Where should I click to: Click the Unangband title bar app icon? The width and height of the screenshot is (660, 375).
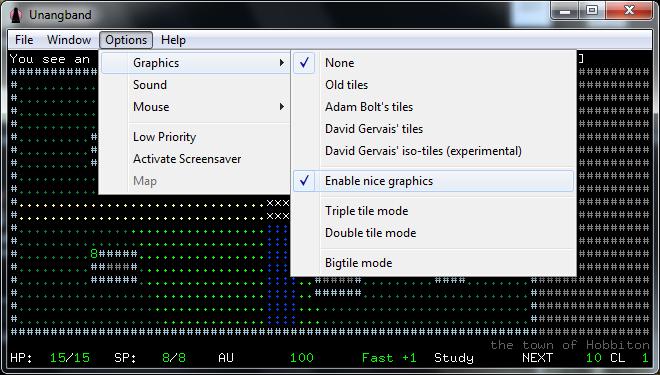point(16,15)
